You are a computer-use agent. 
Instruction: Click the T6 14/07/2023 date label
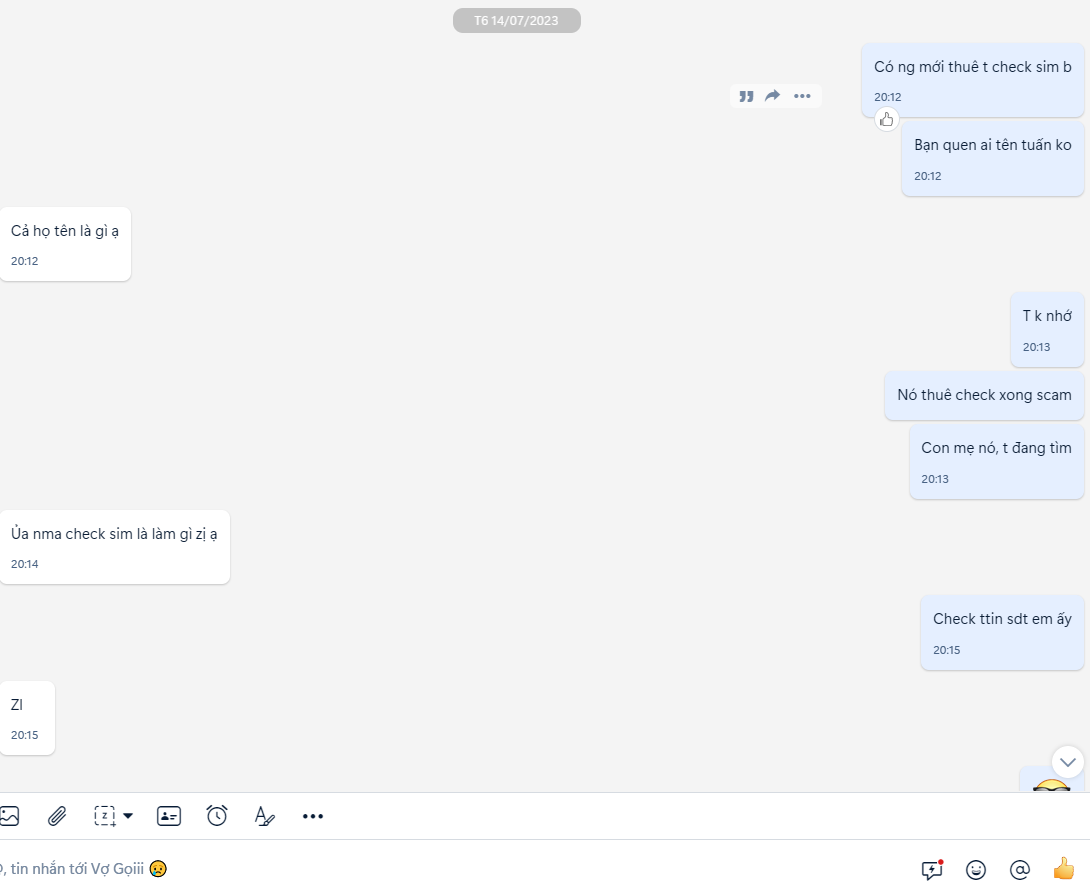[516, 20]
